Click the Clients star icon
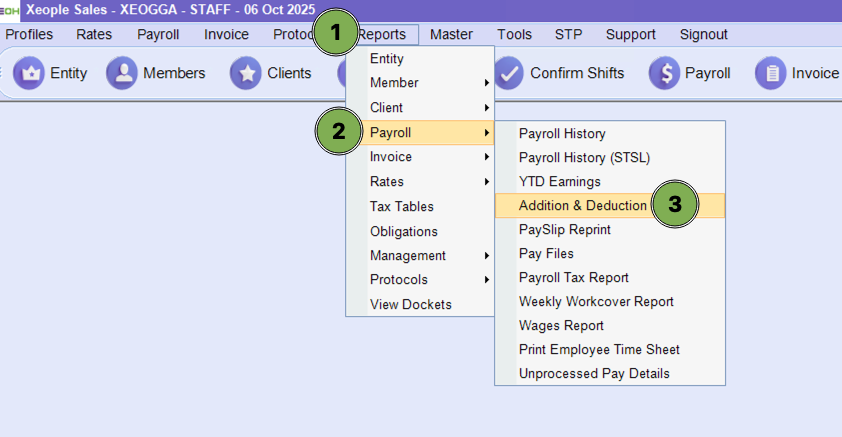842x437 pixels. coord(246,73)
